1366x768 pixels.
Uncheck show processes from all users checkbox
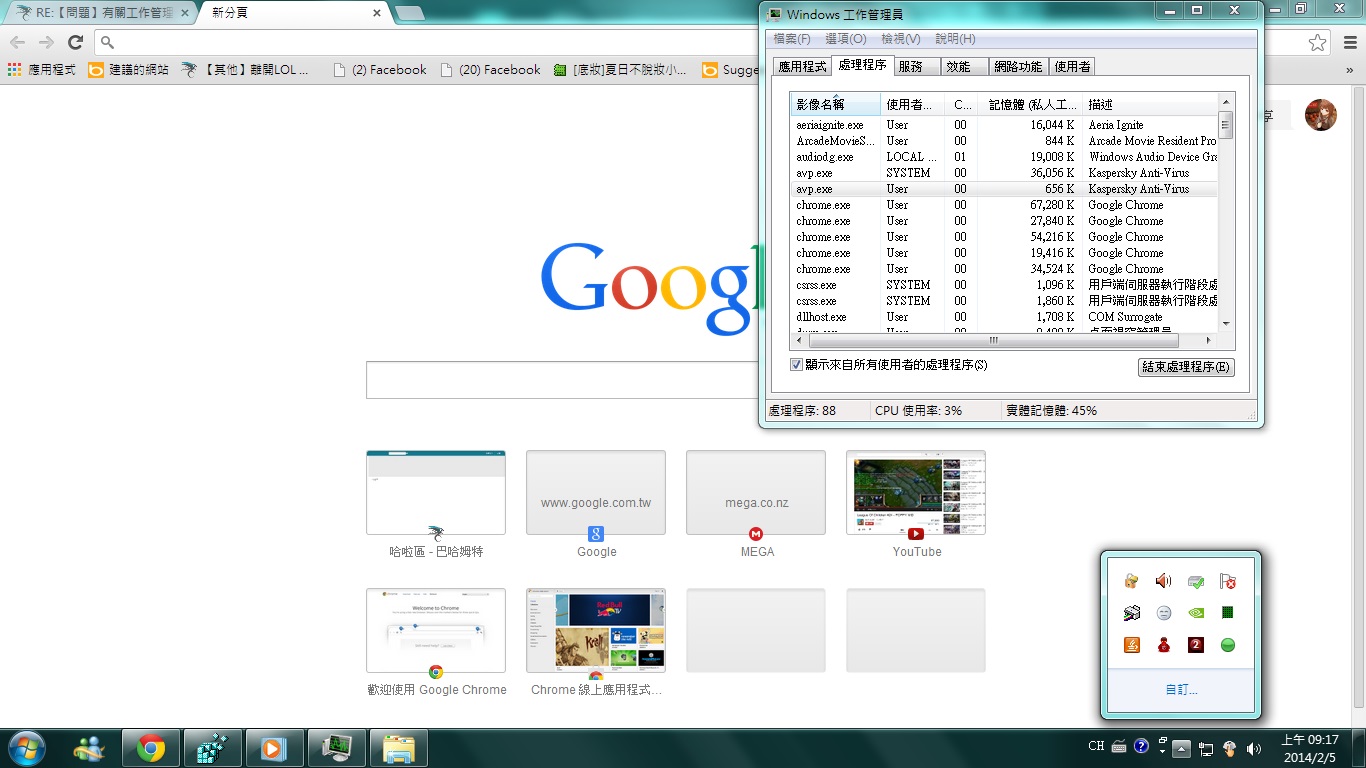click(x=797, y=365)
